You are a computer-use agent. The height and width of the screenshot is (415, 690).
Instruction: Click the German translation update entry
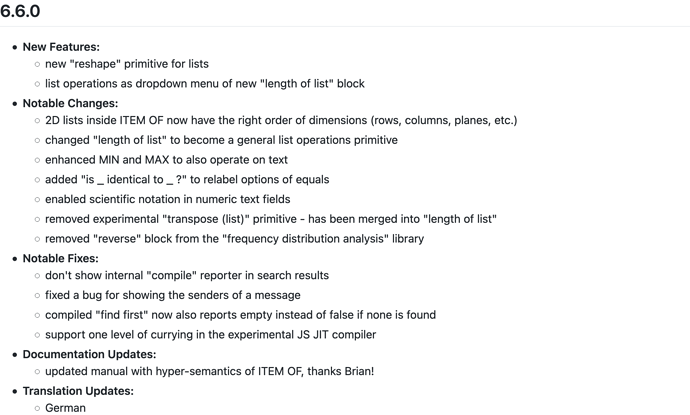65,408
